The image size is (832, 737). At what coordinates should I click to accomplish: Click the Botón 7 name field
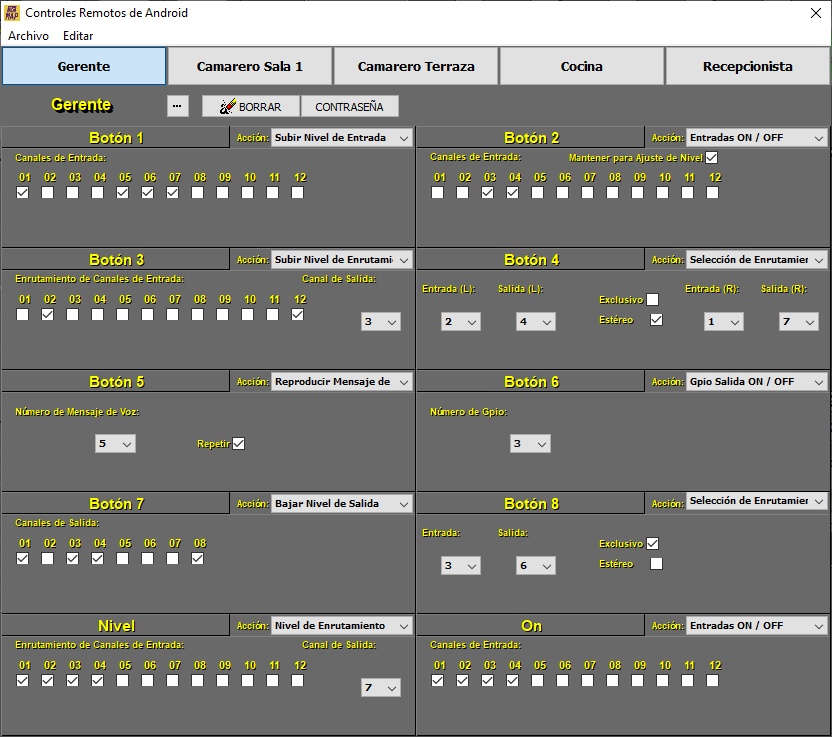[x=116, y=503]
